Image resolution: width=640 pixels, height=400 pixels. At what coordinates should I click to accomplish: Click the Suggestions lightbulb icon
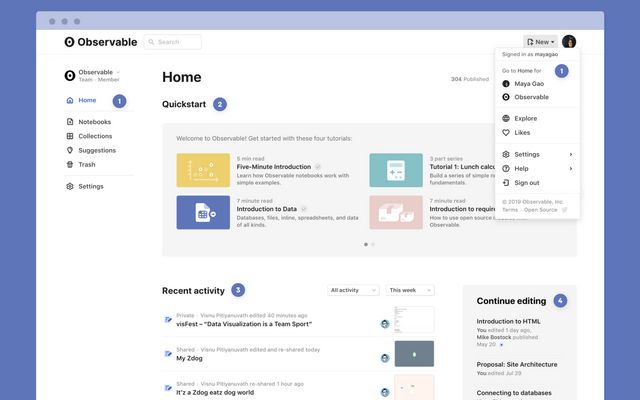[x=70, y=150]
